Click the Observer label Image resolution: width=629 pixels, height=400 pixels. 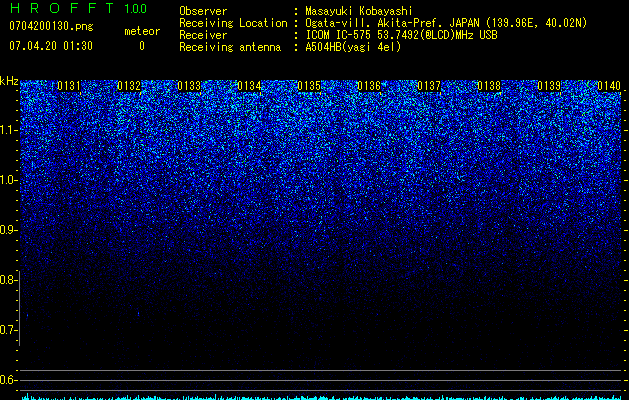pos(203,11)
